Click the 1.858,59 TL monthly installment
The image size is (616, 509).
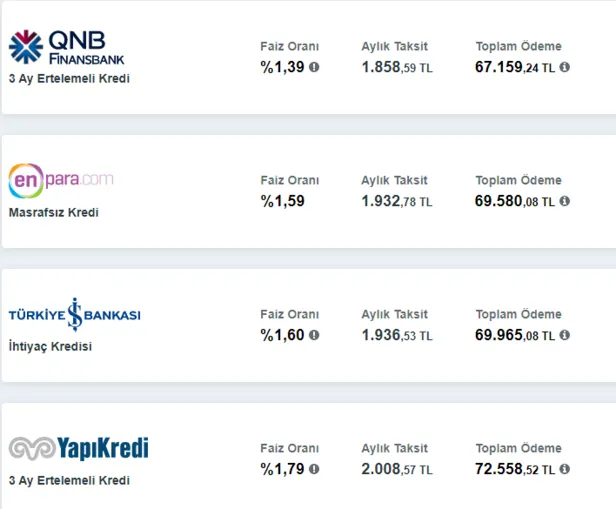click(x=397, y=67)
